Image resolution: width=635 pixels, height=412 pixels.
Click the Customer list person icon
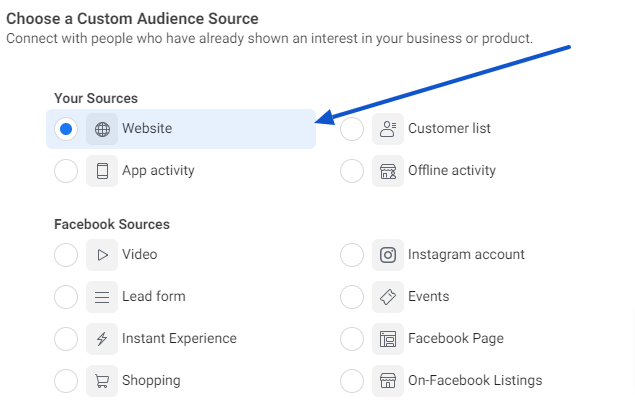388,129
